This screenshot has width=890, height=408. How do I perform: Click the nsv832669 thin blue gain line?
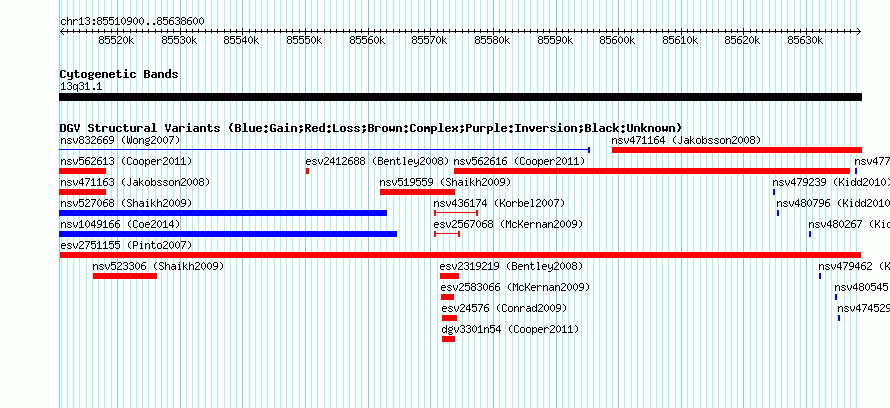(325, 150)
